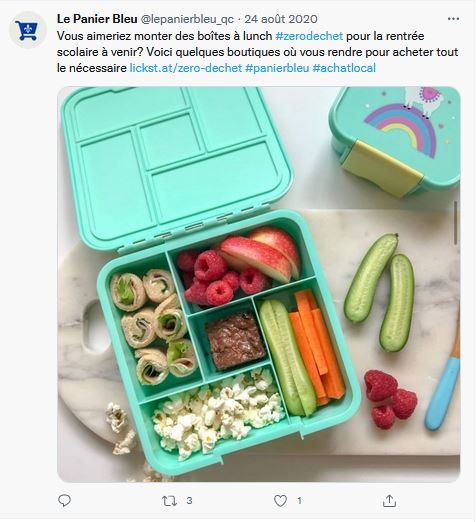The width and height of the screenshot is (476, 522).
Task: Click the like count of 1
Action: tap(299, 501)
